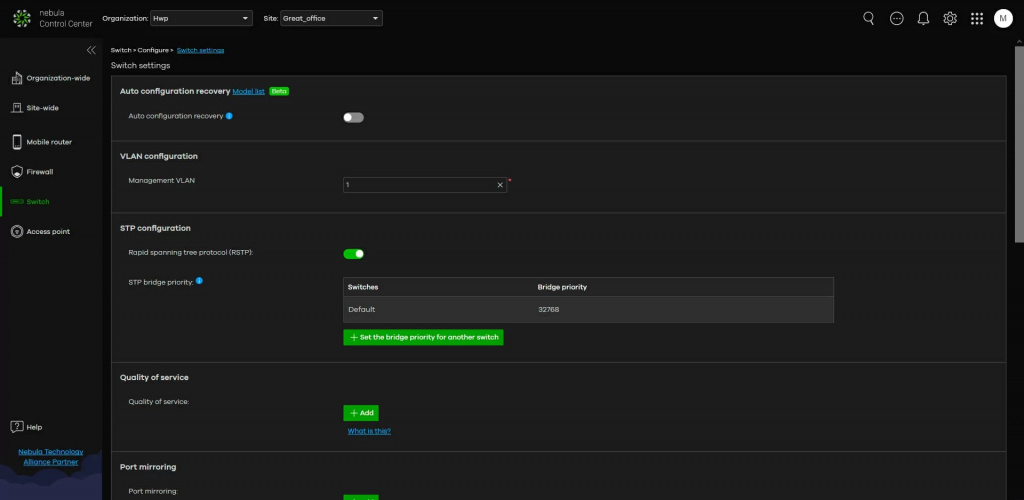The width and height of the screenshot is (1024, 500).
Task: Select Mobile router in the sidebar
Action: click(48, 142)
